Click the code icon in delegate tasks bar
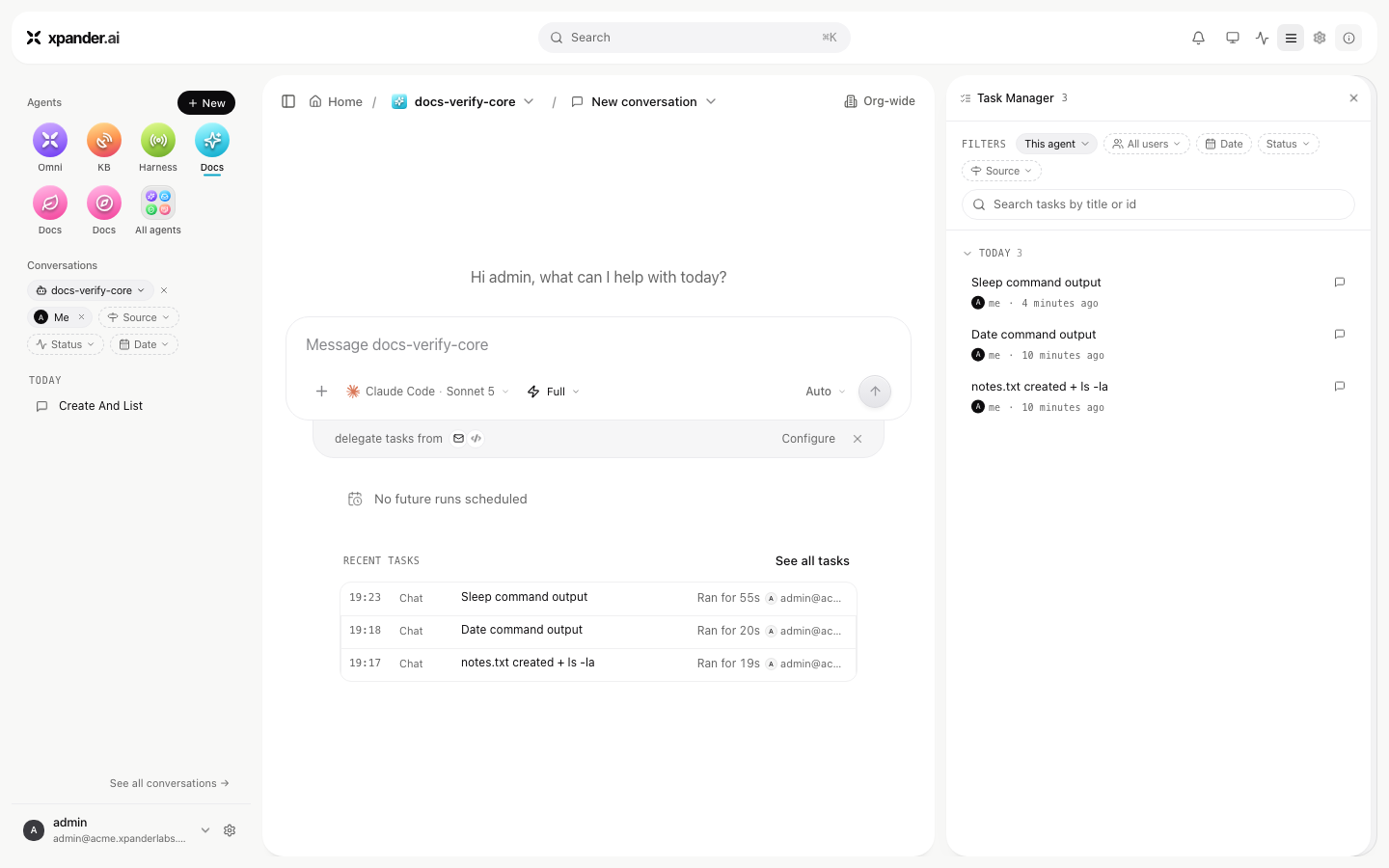 click(x=477, y=439)
